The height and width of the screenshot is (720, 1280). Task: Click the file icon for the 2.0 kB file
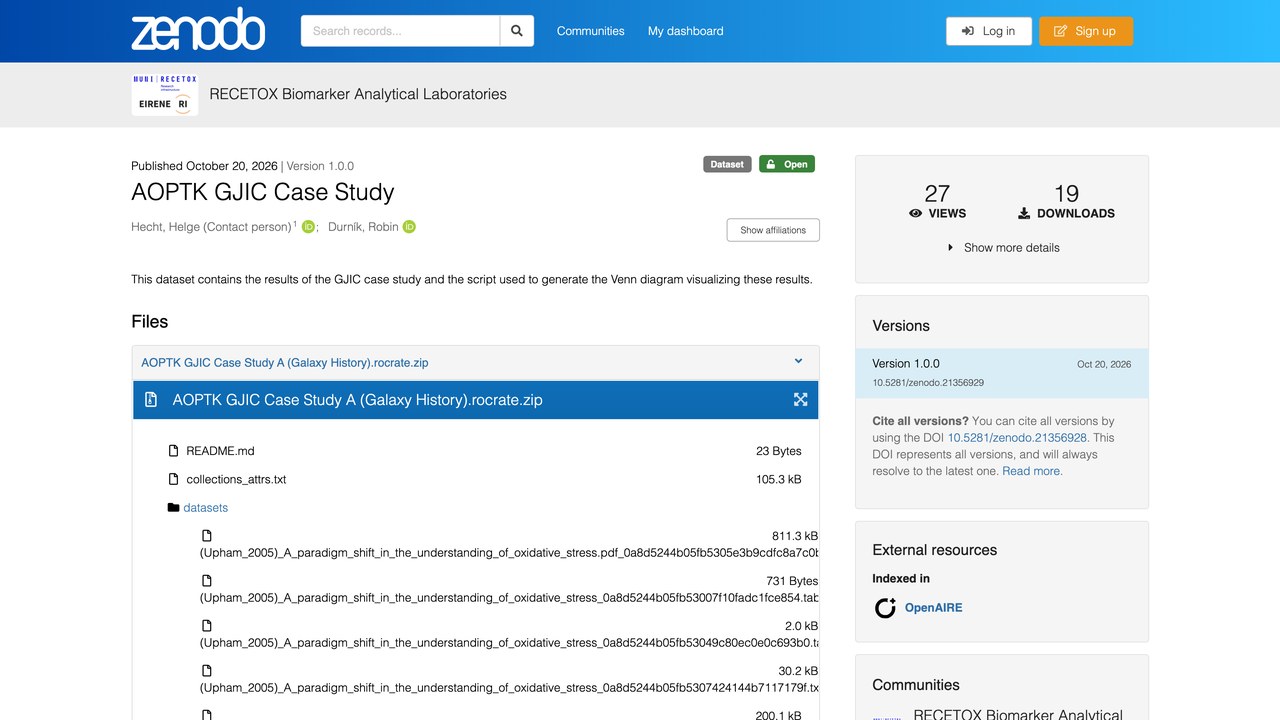point(207,626)
